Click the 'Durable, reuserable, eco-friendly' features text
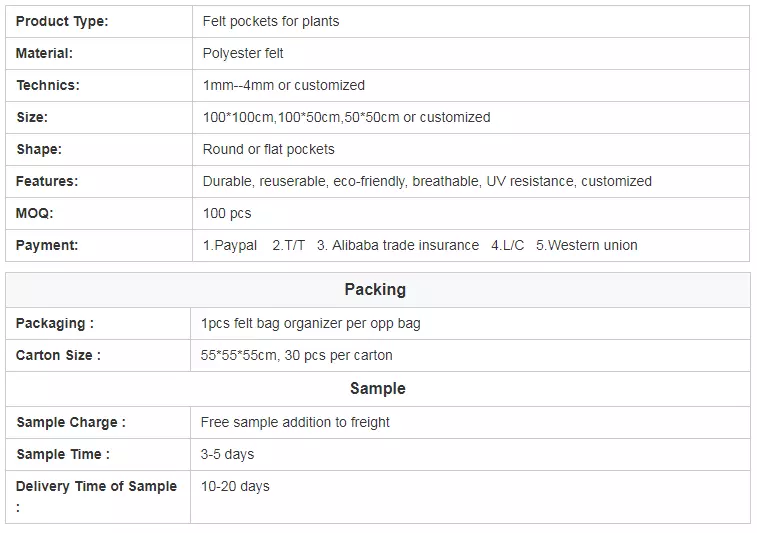Image resolution: width=757 pixels, height=533 pixels. coord(305,181)
